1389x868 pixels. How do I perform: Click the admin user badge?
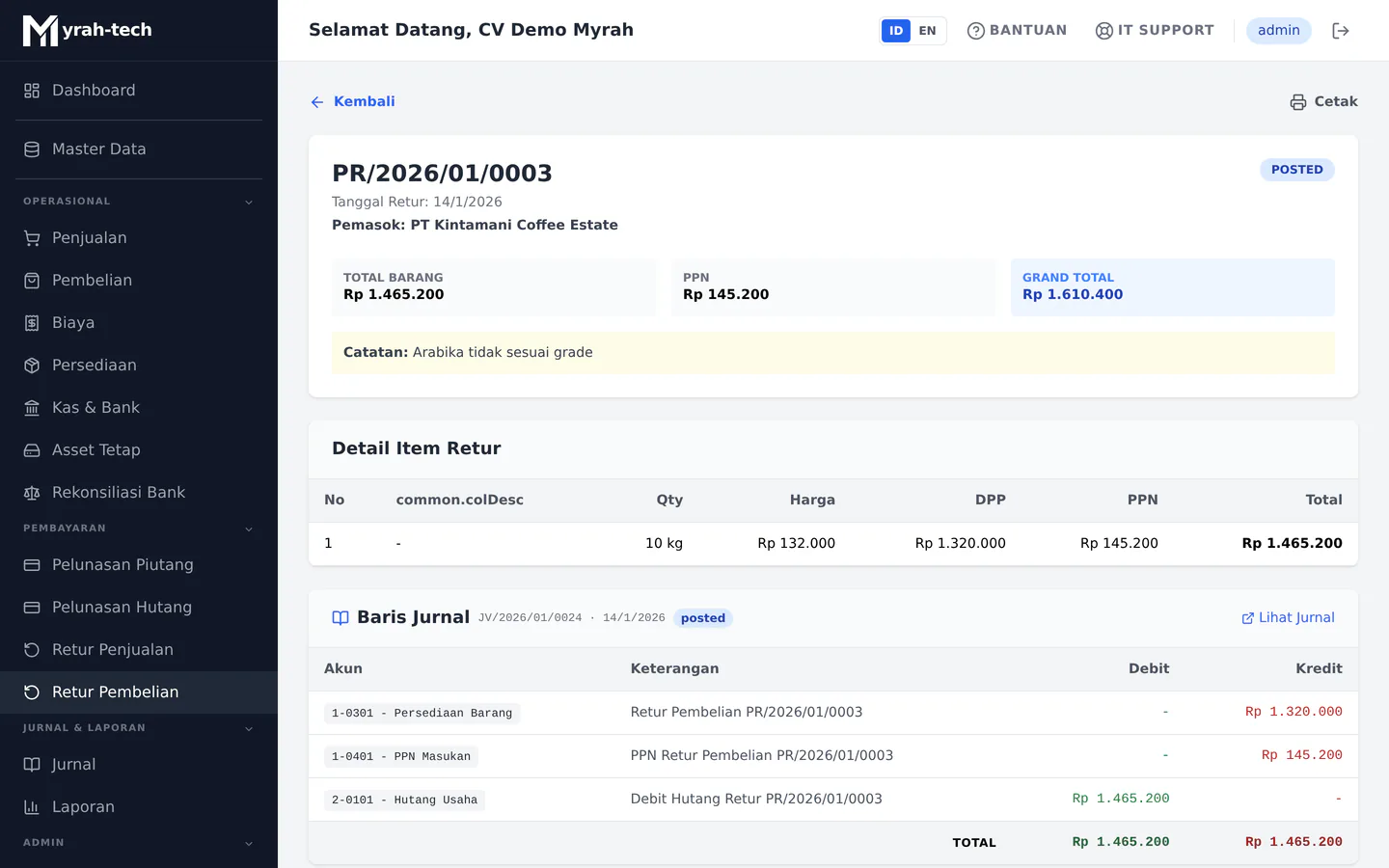(1279, 31)
